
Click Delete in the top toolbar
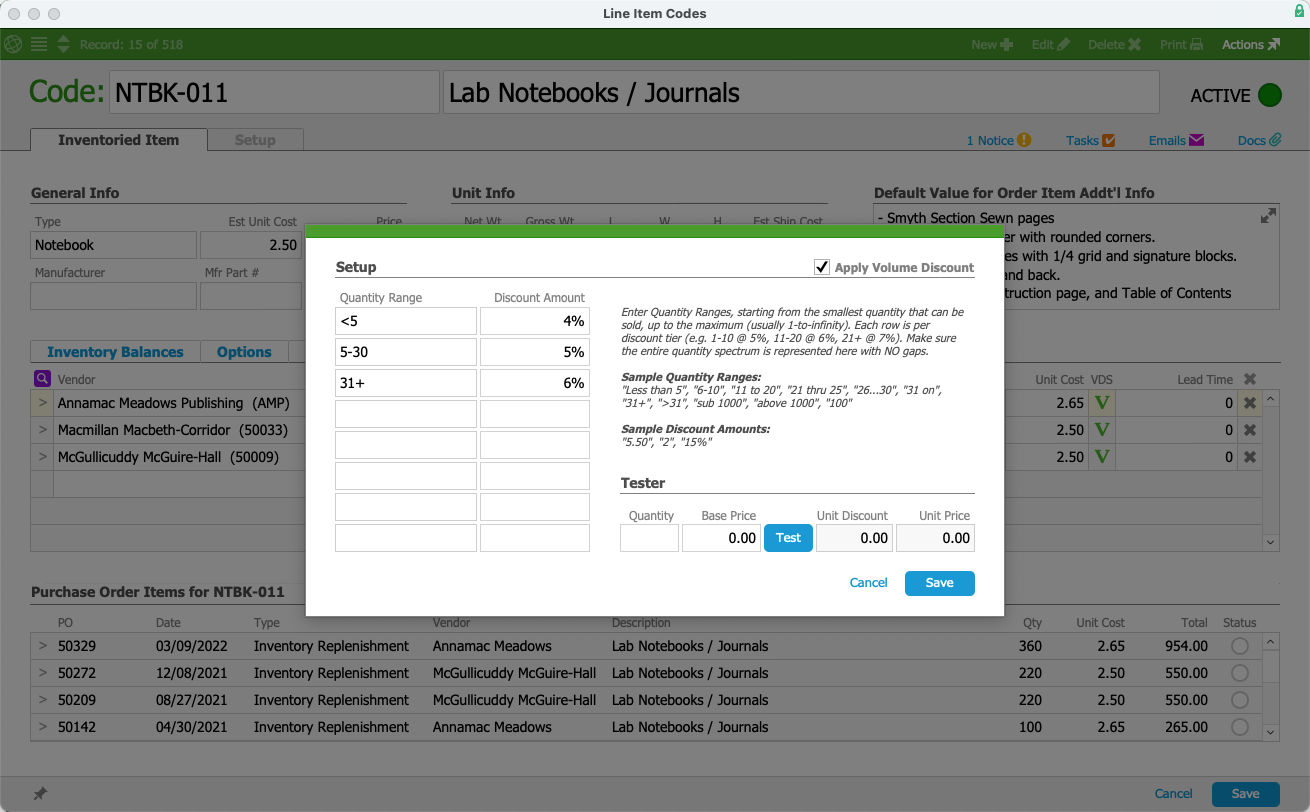(1114, 44)
